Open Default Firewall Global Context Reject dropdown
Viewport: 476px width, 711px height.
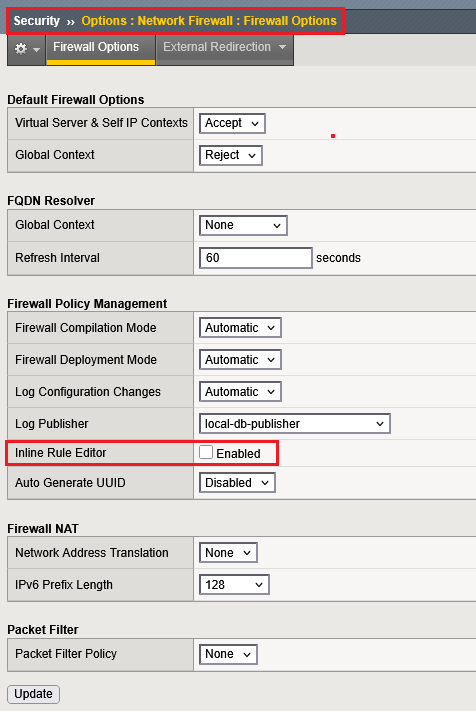(x=231, y=156)
